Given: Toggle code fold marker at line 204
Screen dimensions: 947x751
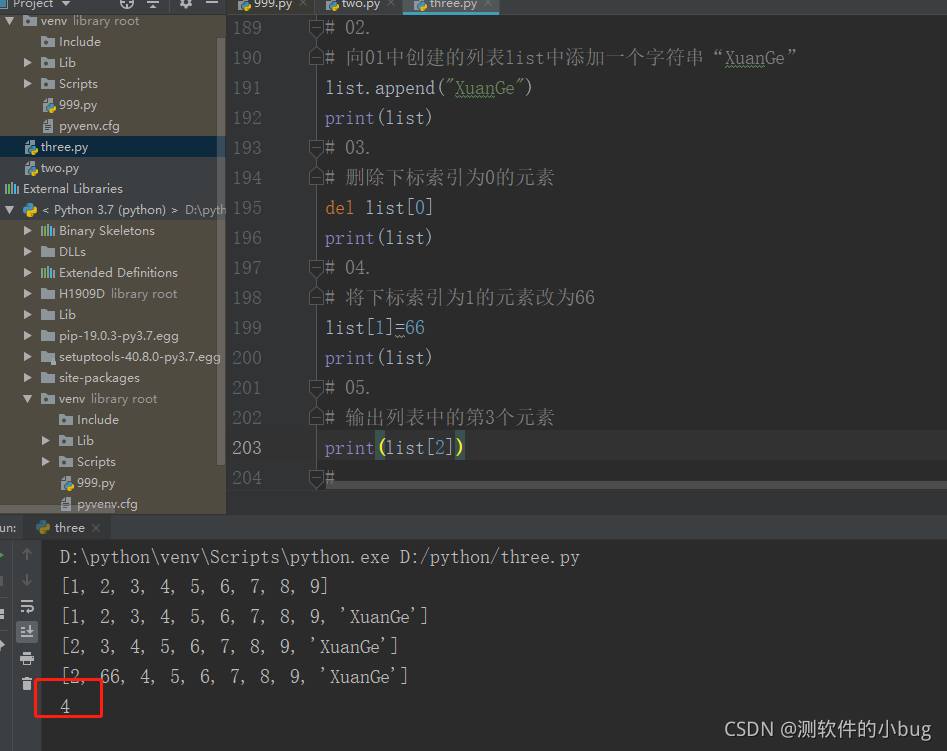Looking at the screenshot, I should point(316,478).
